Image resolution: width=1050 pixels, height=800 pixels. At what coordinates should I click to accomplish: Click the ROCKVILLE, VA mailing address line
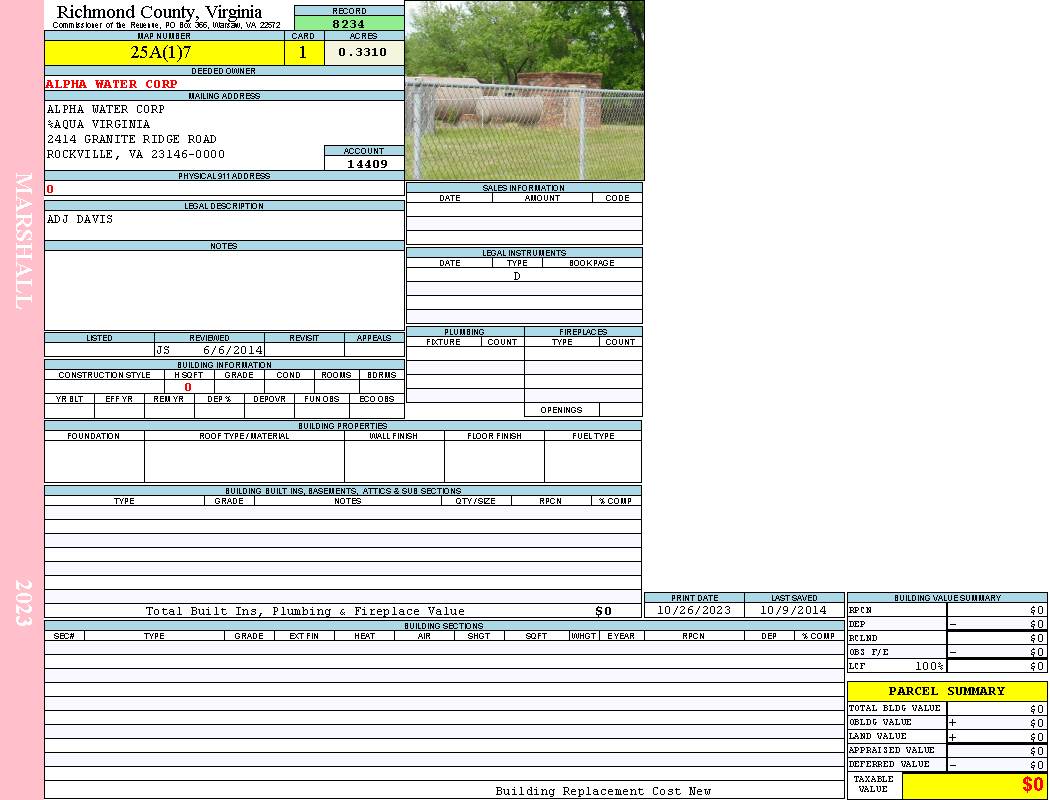[136, 155]
